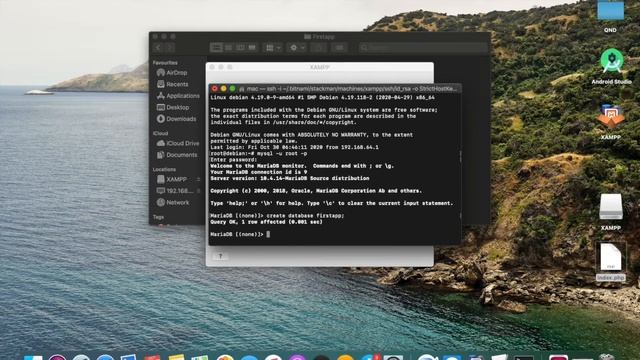Open iCloud Drive in Finder sidebar
Viewport: 640px width, 360px height.
coord(178,143)
